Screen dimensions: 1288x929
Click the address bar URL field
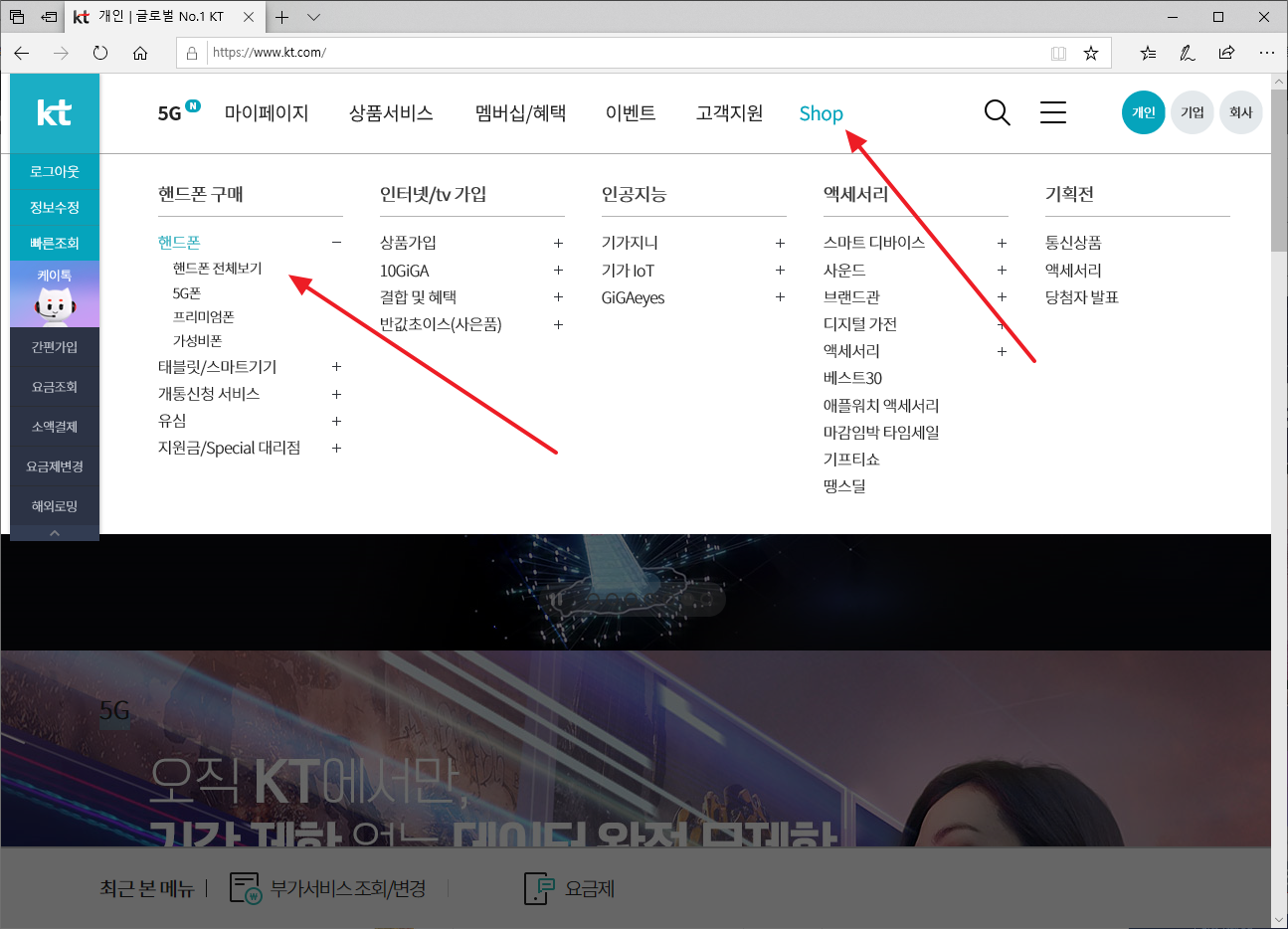(627, 53)
